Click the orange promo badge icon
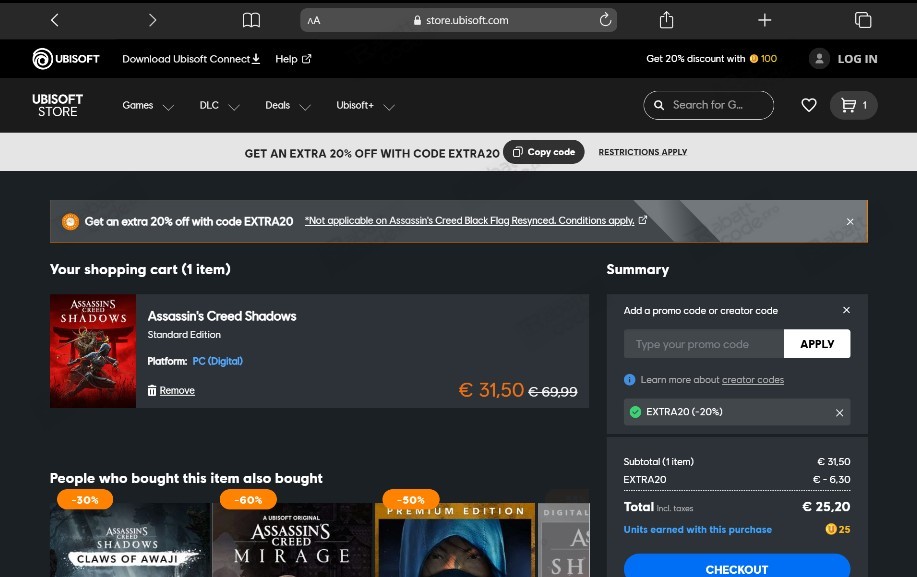Screen dimensions: 917x577 pos(70,222)
